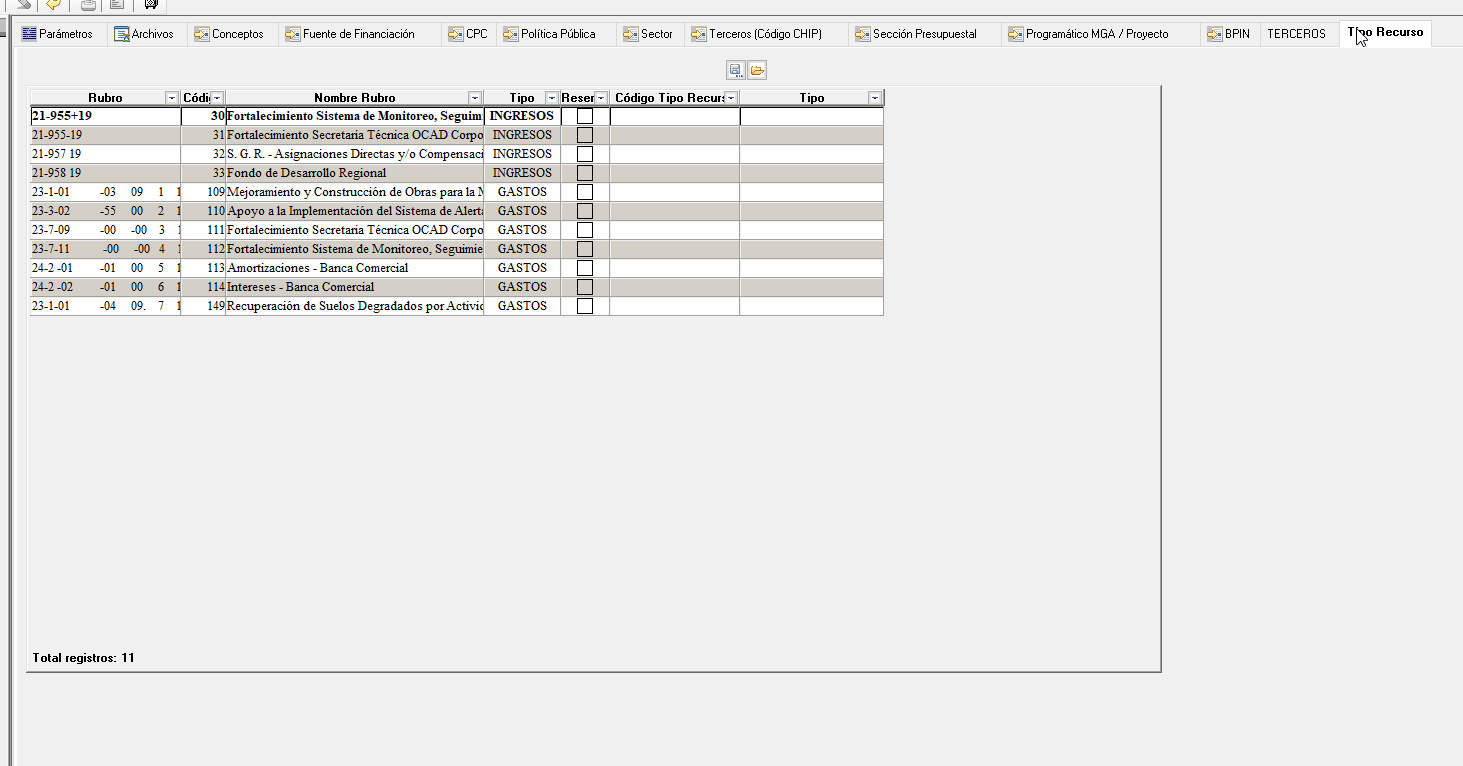Click the arrow icon beside Fuente de Financiación
The height and width of the screenshot is (766, 1463).
point(292,34)
